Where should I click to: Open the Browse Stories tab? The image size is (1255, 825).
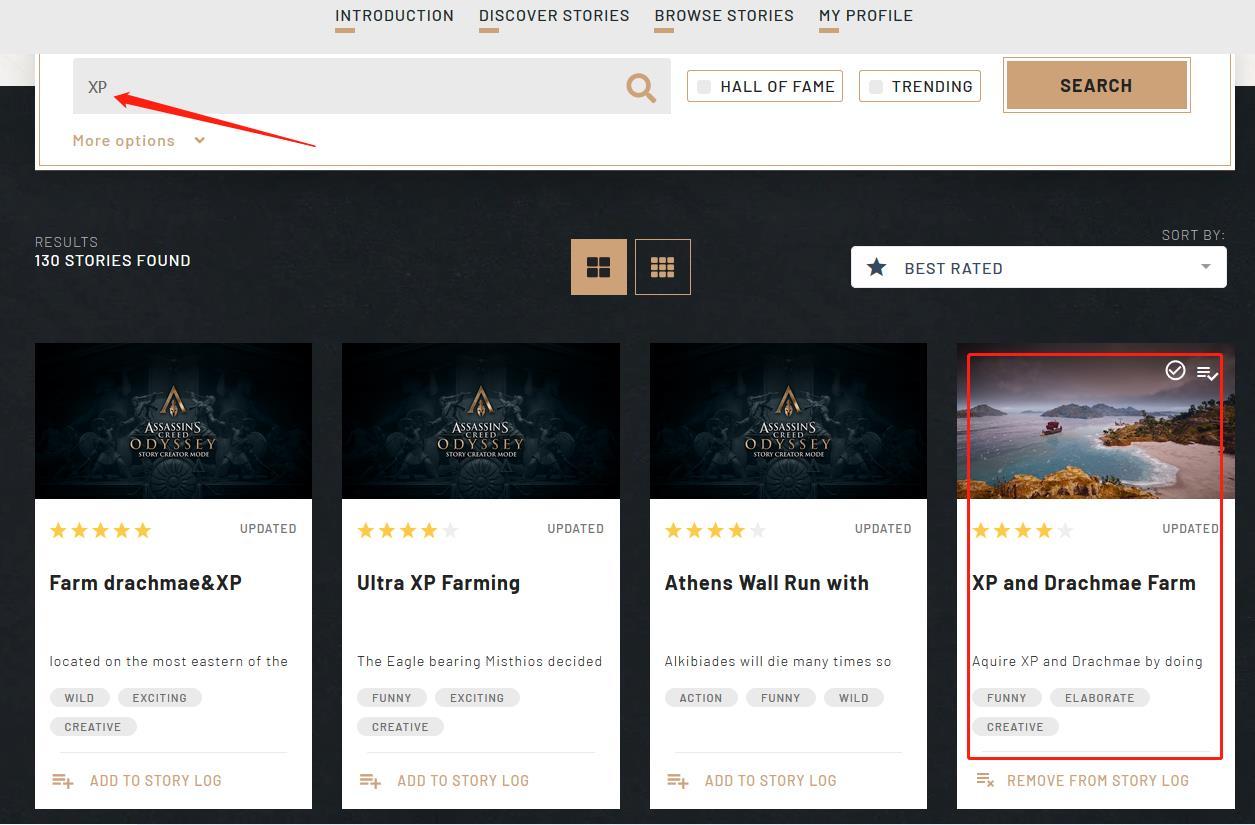point(724,16)
